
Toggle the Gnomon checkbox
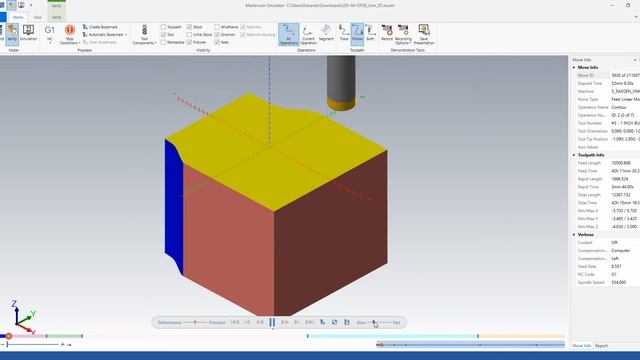pos(217,35)
